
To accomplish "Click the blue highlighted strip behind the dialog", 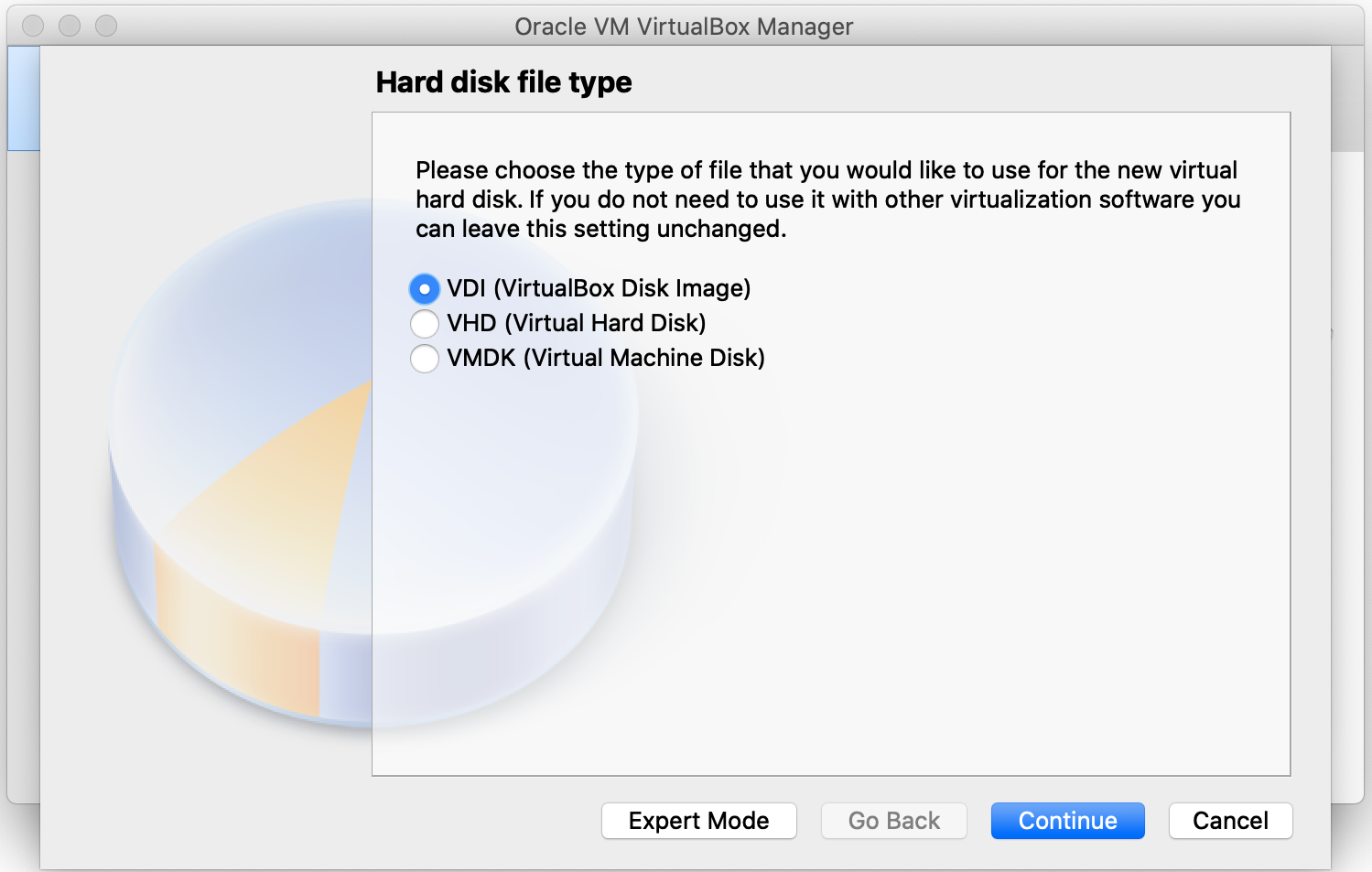I will 23,99.
